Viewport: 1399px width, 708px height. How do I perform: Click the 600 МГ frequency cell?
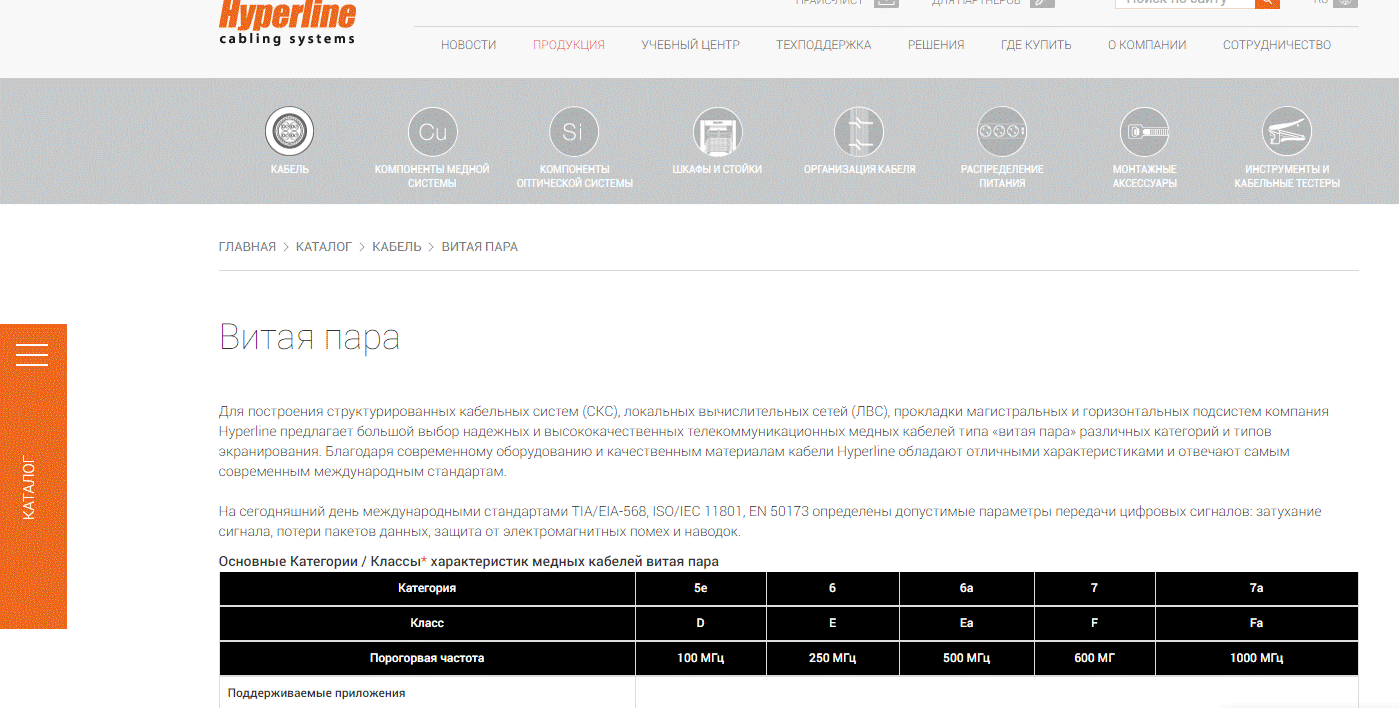1095,658
